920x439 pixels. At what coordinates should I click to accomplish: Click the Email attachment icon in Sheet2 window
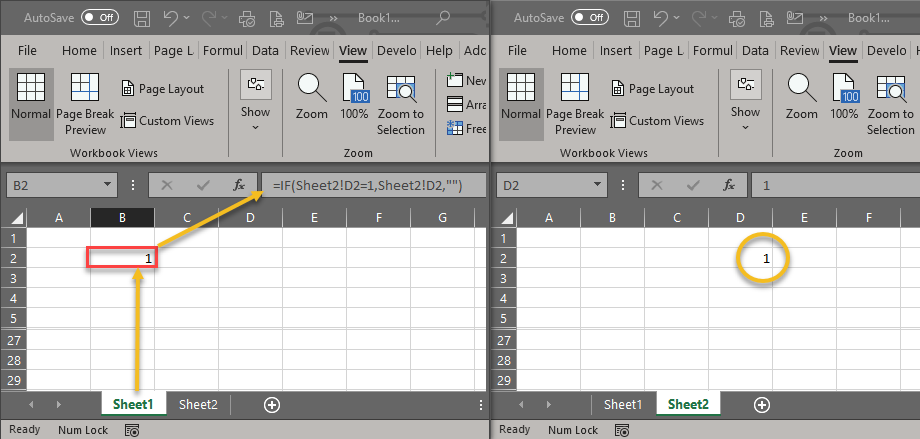(794, 18)
